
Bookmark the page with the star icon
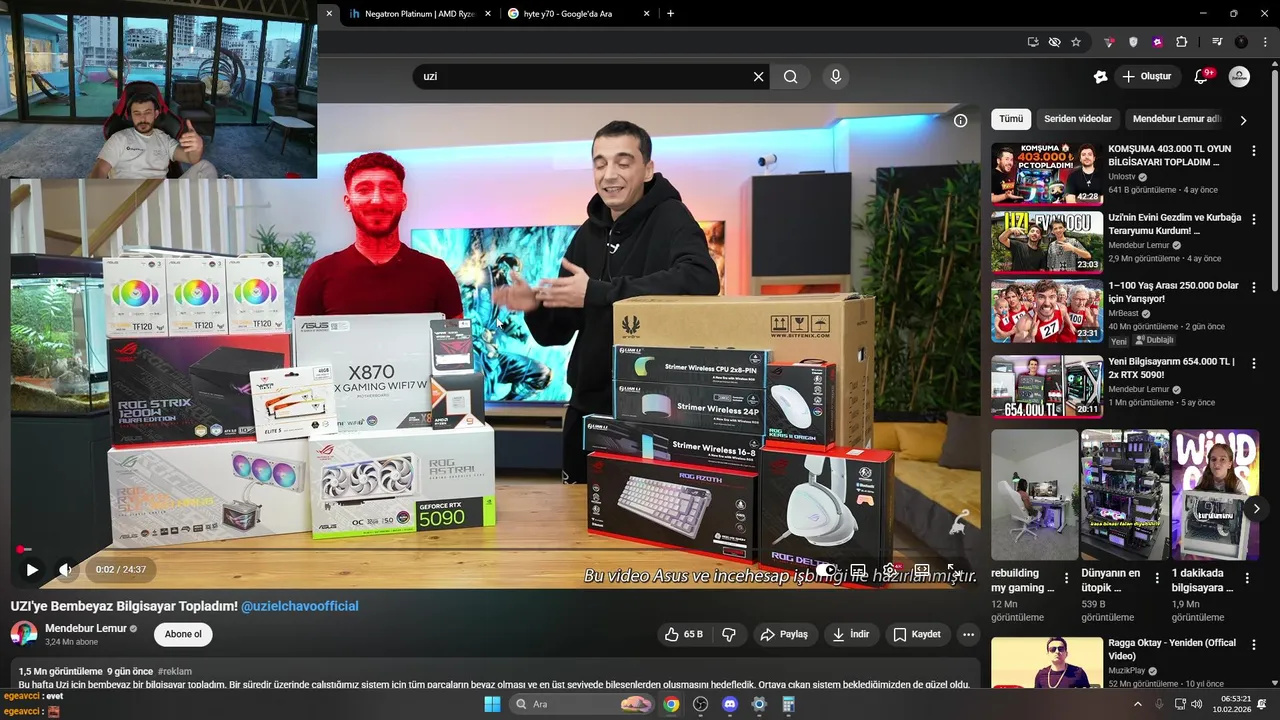pyautogui.click(x=1076, y=42)
